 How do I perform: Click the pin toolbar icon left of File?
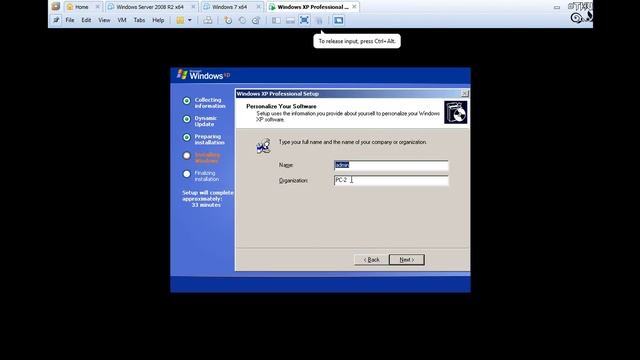click(x=56, y=20)
